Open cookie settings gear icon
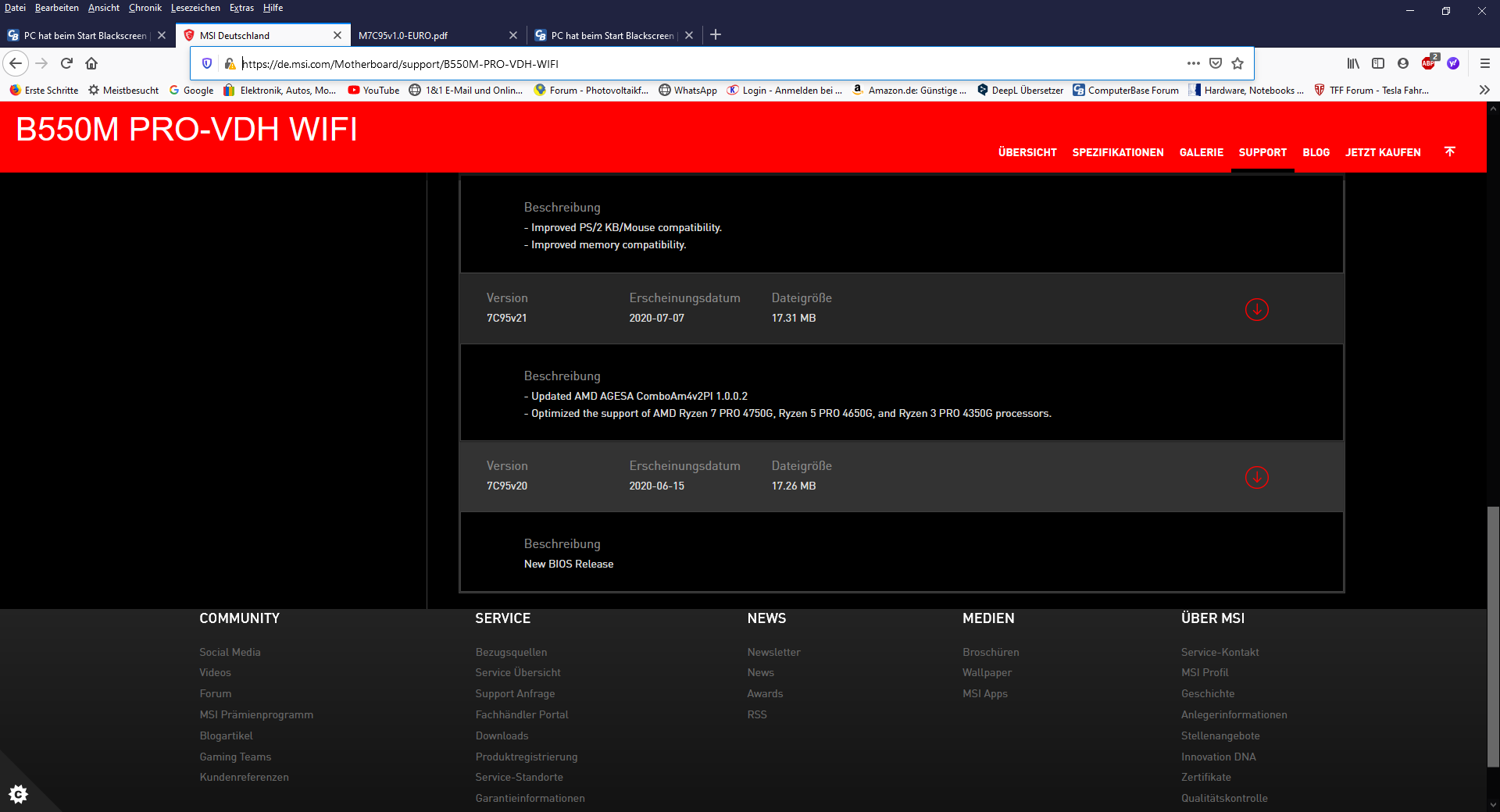This screenshot has height=812, width=1500. (18, 794)
